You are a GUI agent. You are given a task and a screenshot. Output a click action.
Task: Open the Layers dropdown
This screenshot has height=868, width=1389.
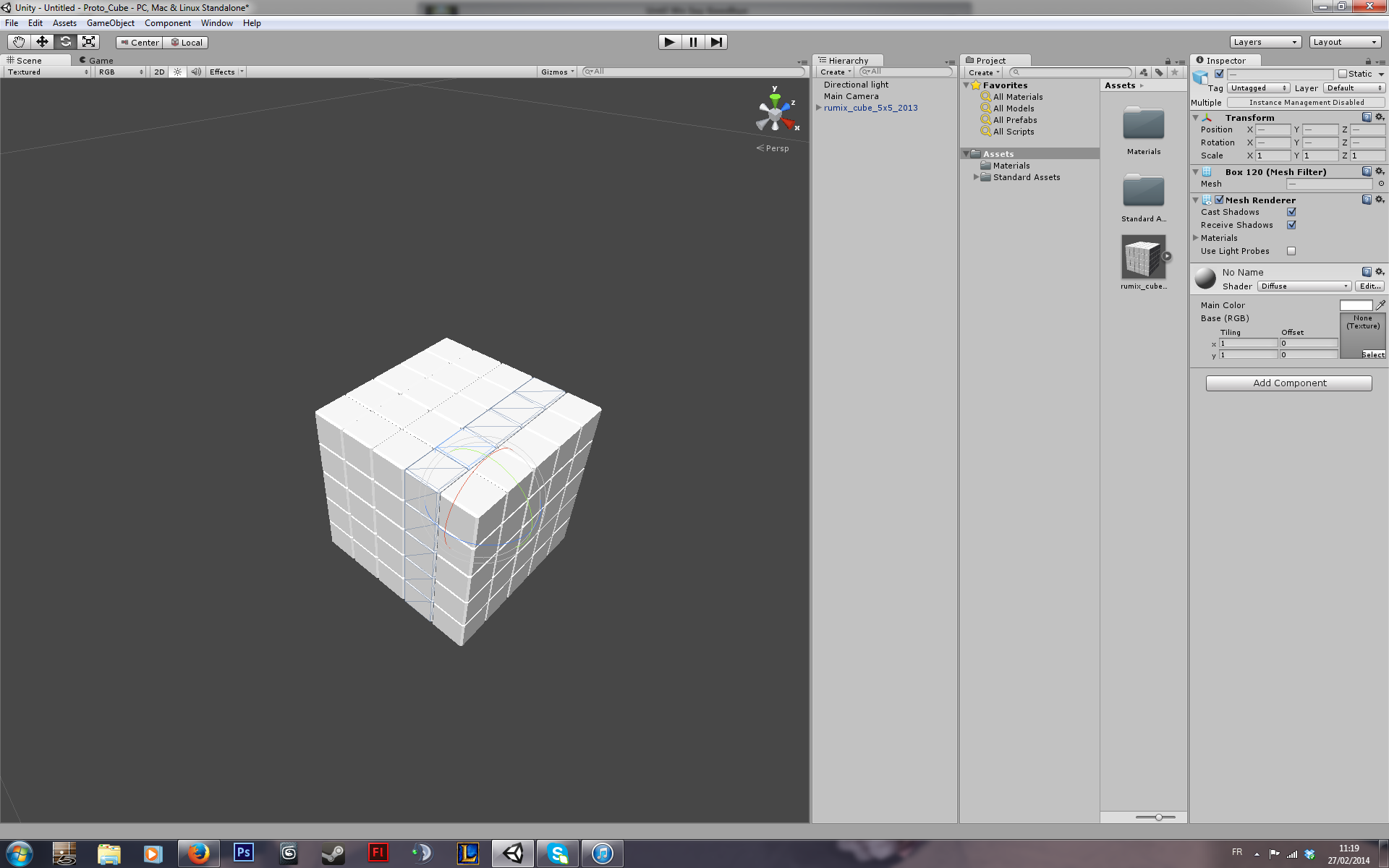[x=1265, y=42]
